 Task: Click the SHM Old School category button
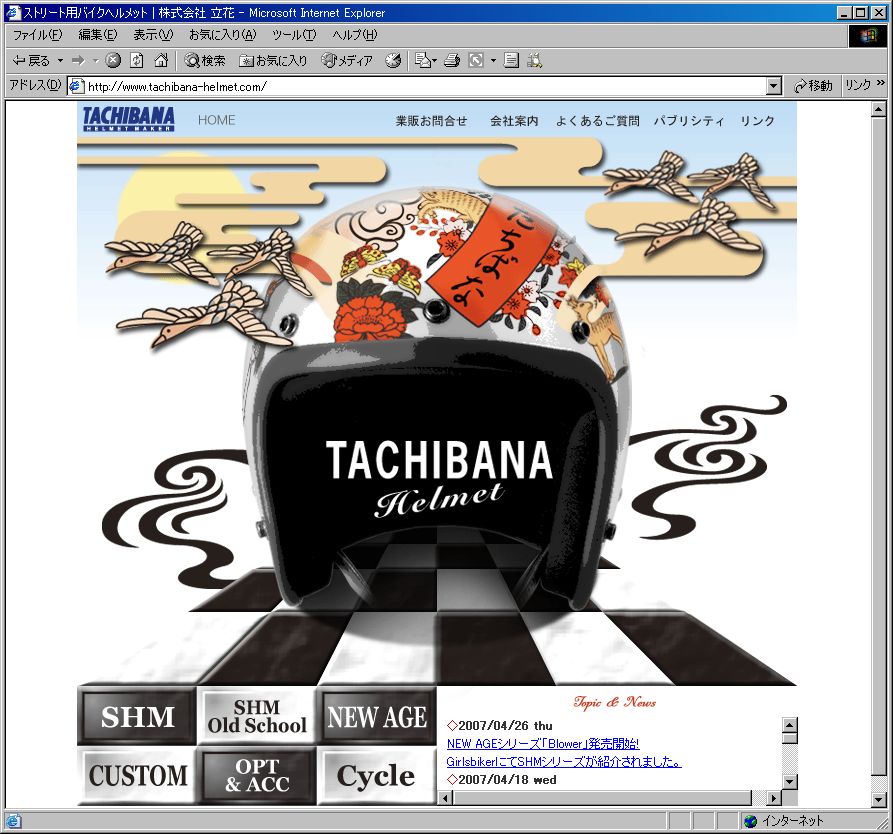pyautogui.click(x=256, y=716)
